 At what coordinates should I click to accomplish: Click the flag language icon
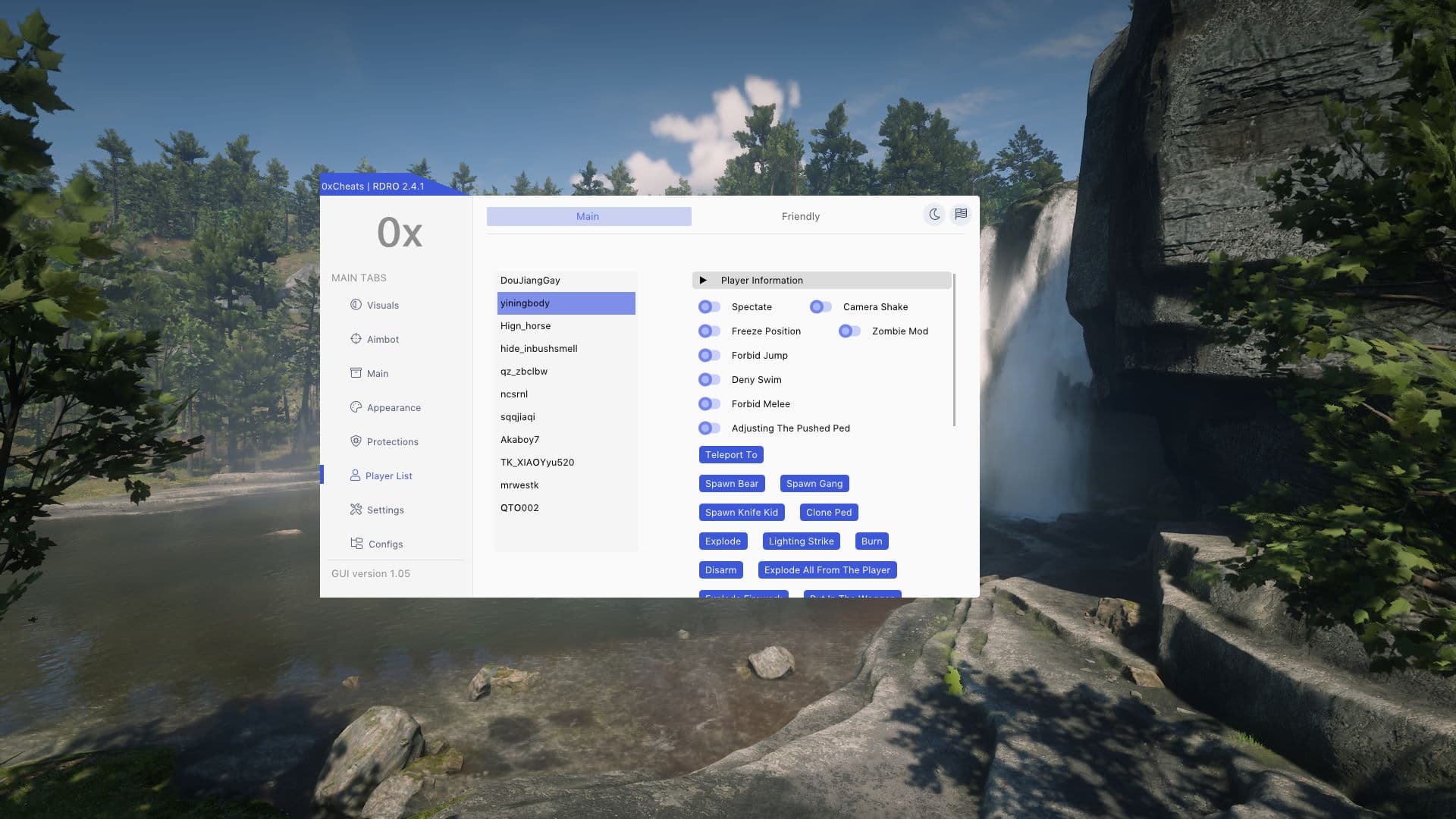tap(961, 215)
